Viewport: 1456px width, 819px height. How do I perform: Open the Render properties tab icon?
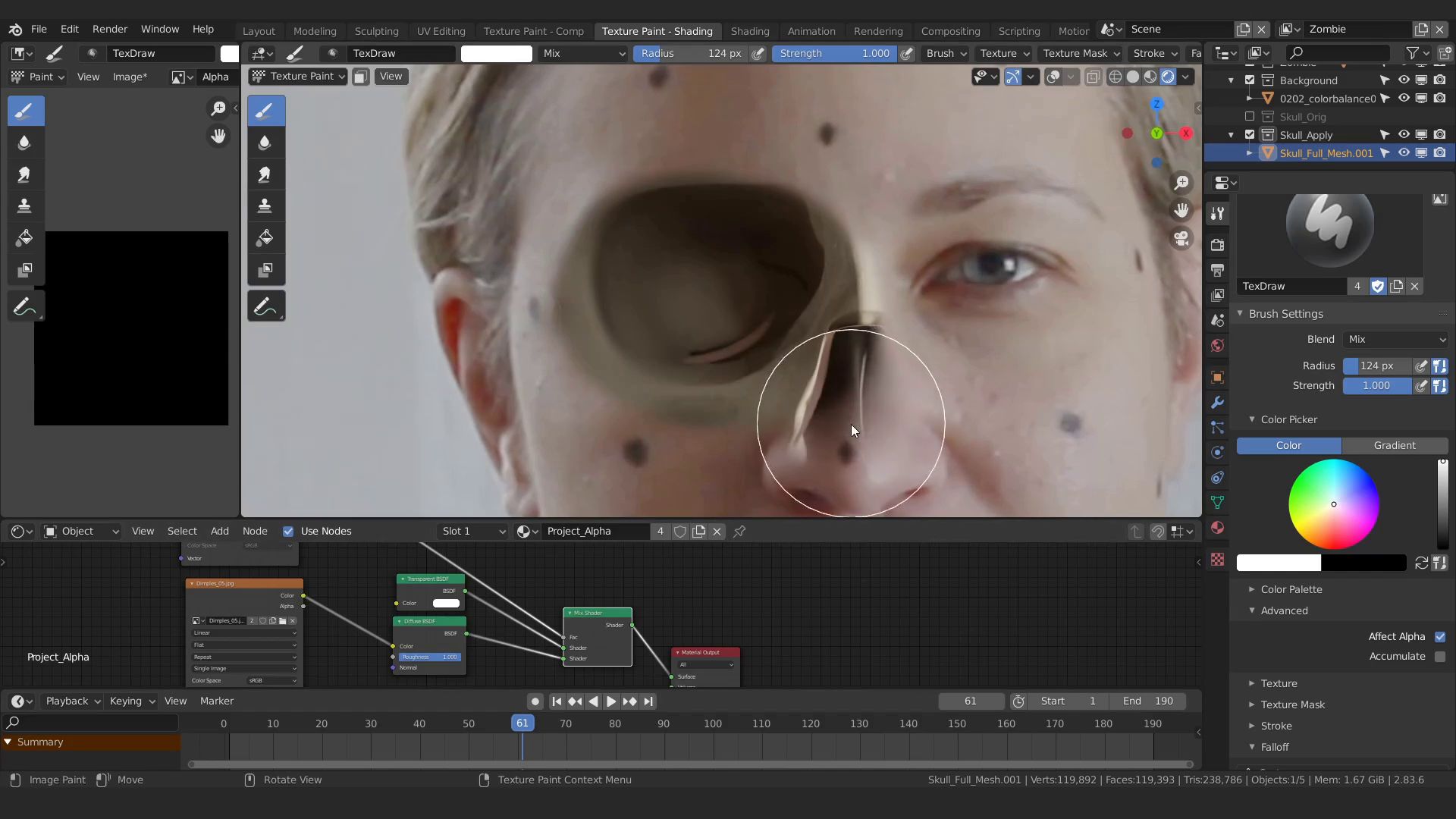click(x=1217, y=245)
